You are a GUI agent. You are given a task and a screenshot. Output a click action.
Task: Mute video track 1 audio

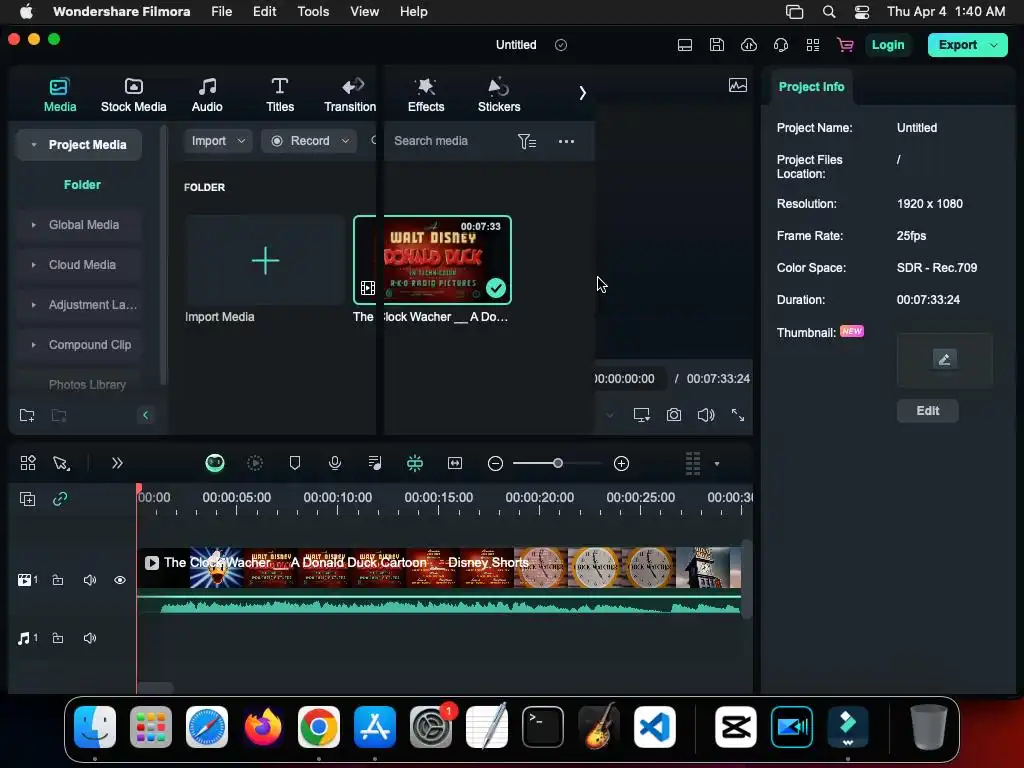point(90,580)
